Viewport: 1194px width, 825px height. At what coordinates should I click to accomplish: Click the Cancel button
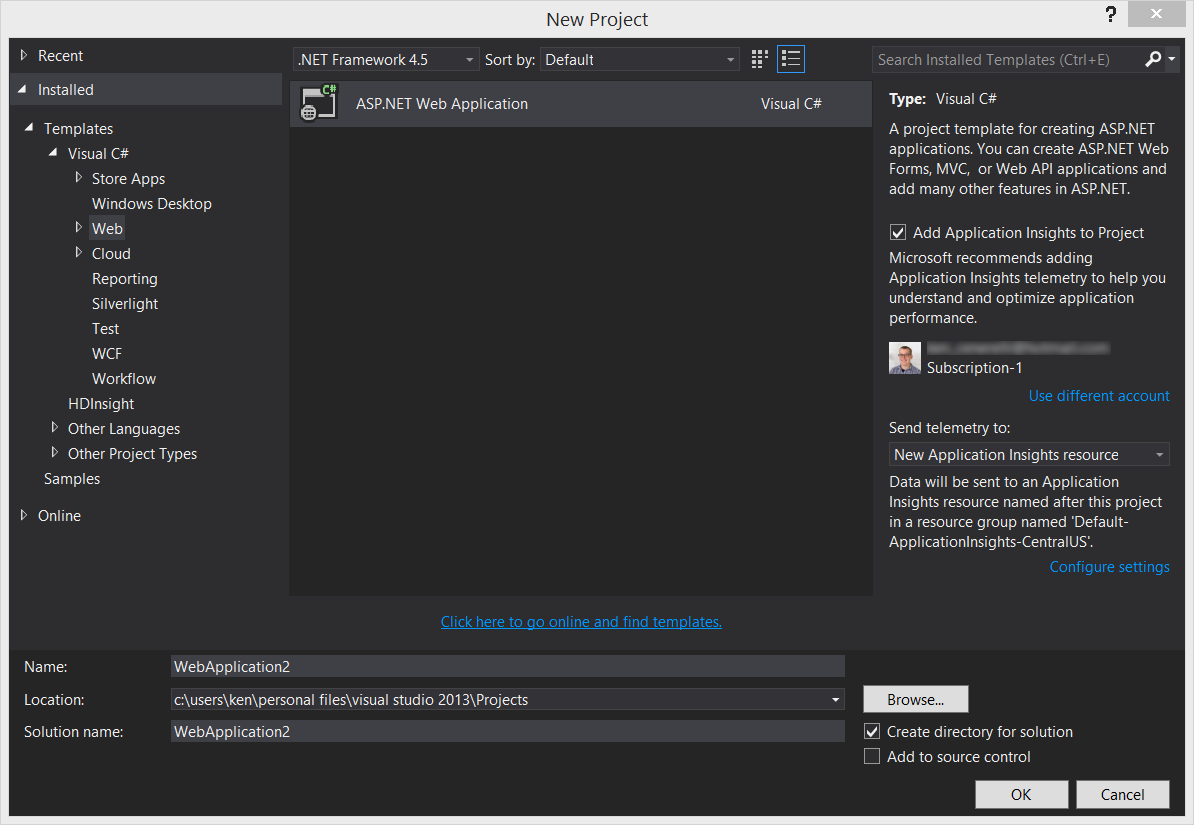[x=1122, y=795]
